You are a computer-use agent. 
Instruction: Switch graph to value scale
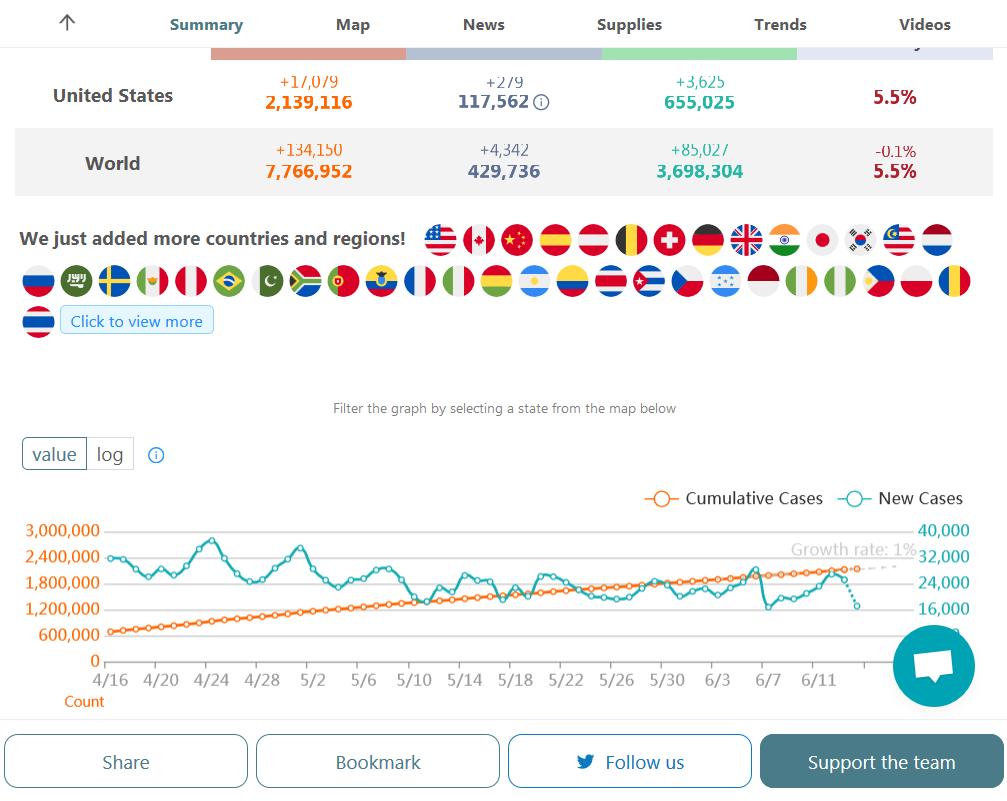(54, 454)
